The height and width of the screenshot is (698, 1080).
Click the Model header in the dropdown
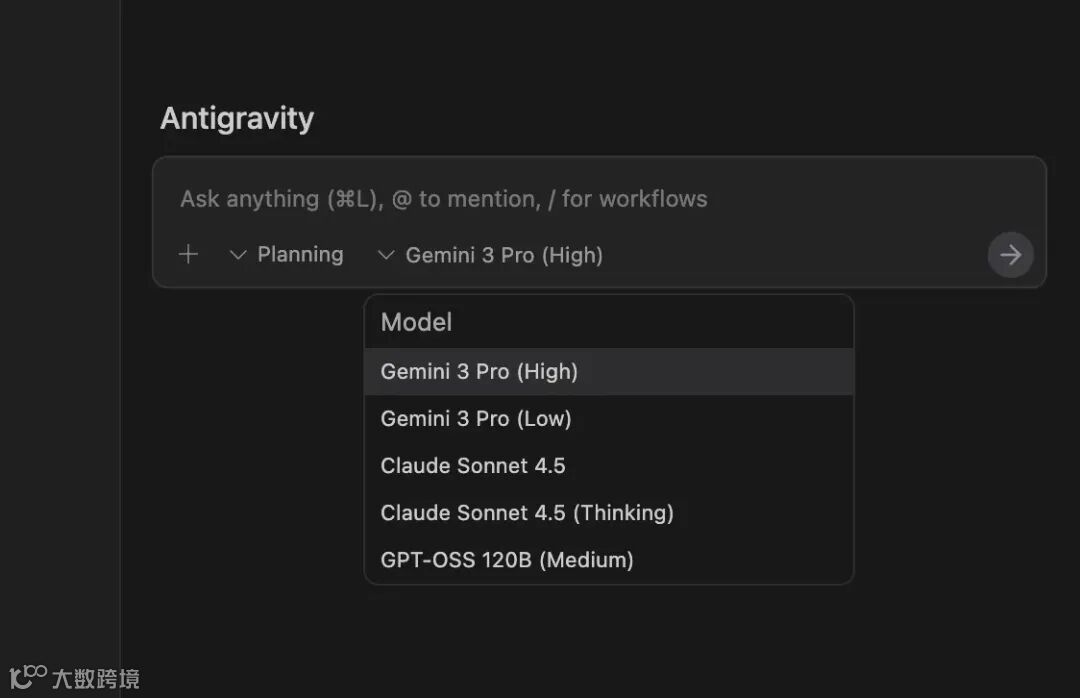tap(416, 322)
